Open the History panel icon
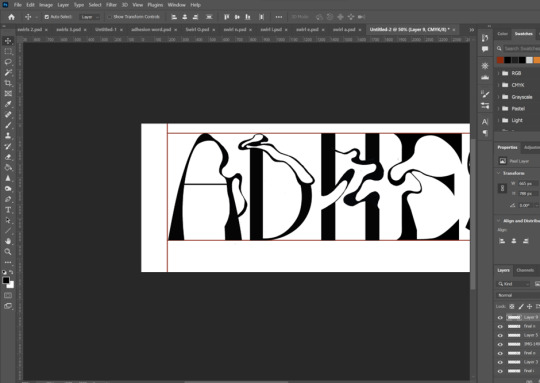Screen dimensions: 540x383 [485, 38]
